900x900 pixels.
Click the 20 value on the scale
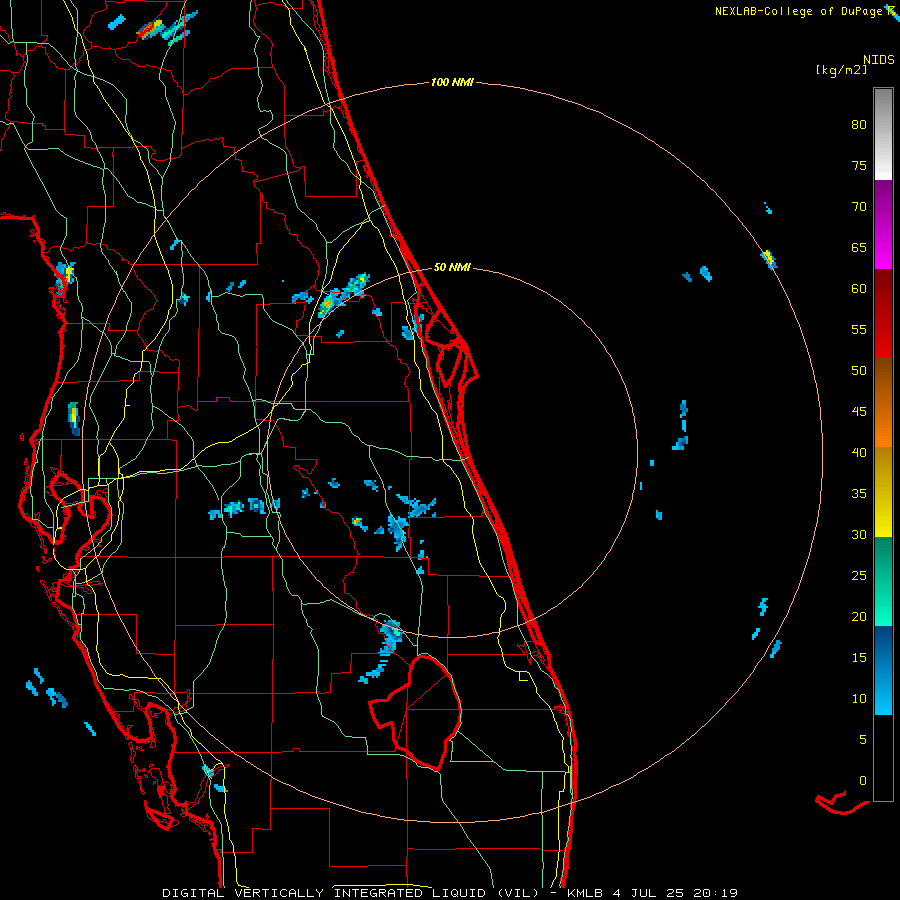click(859, 616)
